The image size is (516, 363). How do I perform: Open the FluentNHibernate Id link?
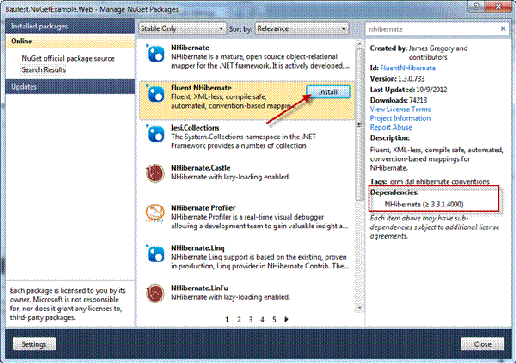(408, 68)
